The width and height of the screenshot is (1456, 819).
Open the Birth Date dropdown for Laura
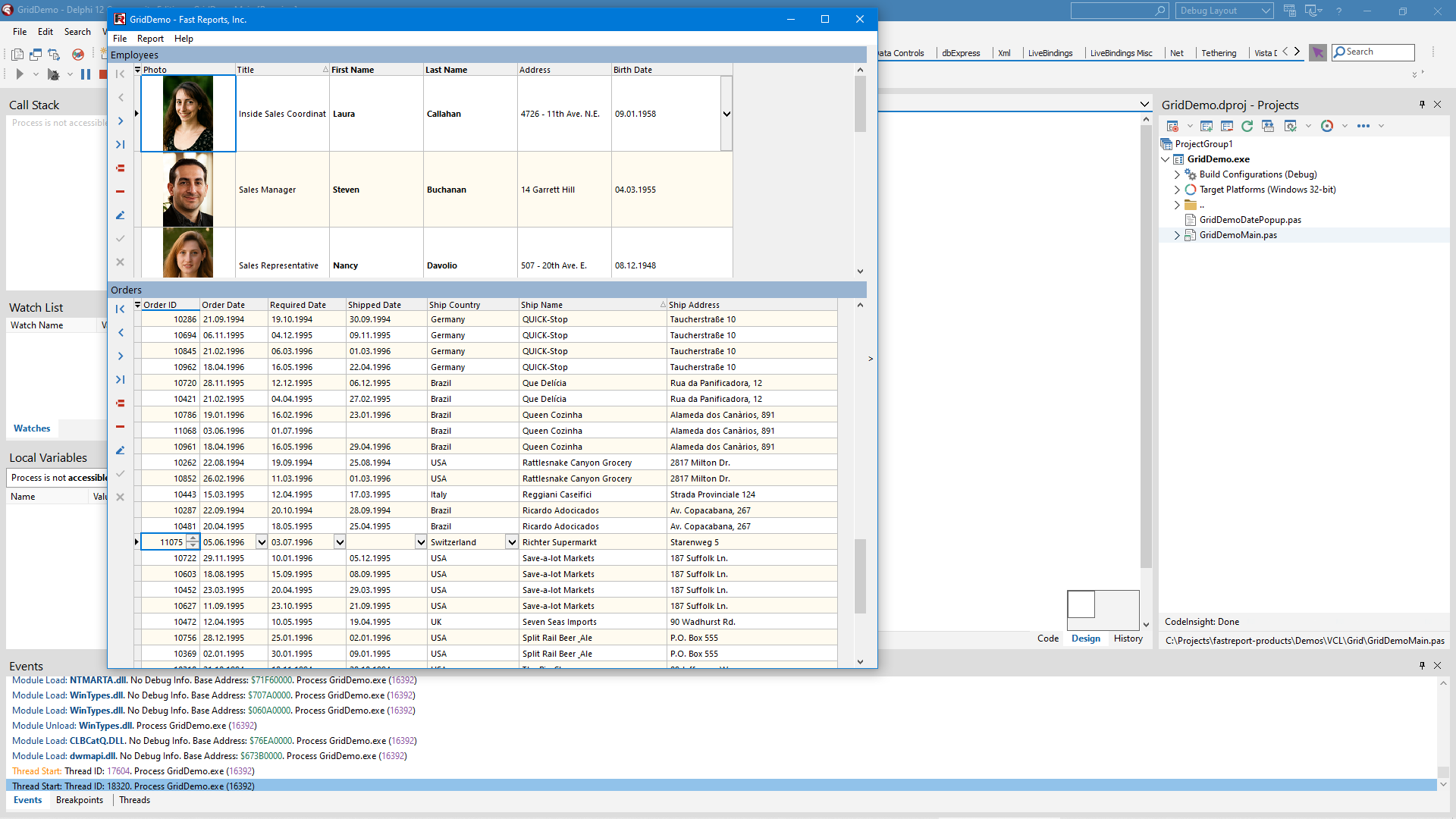tap(726, 114)
